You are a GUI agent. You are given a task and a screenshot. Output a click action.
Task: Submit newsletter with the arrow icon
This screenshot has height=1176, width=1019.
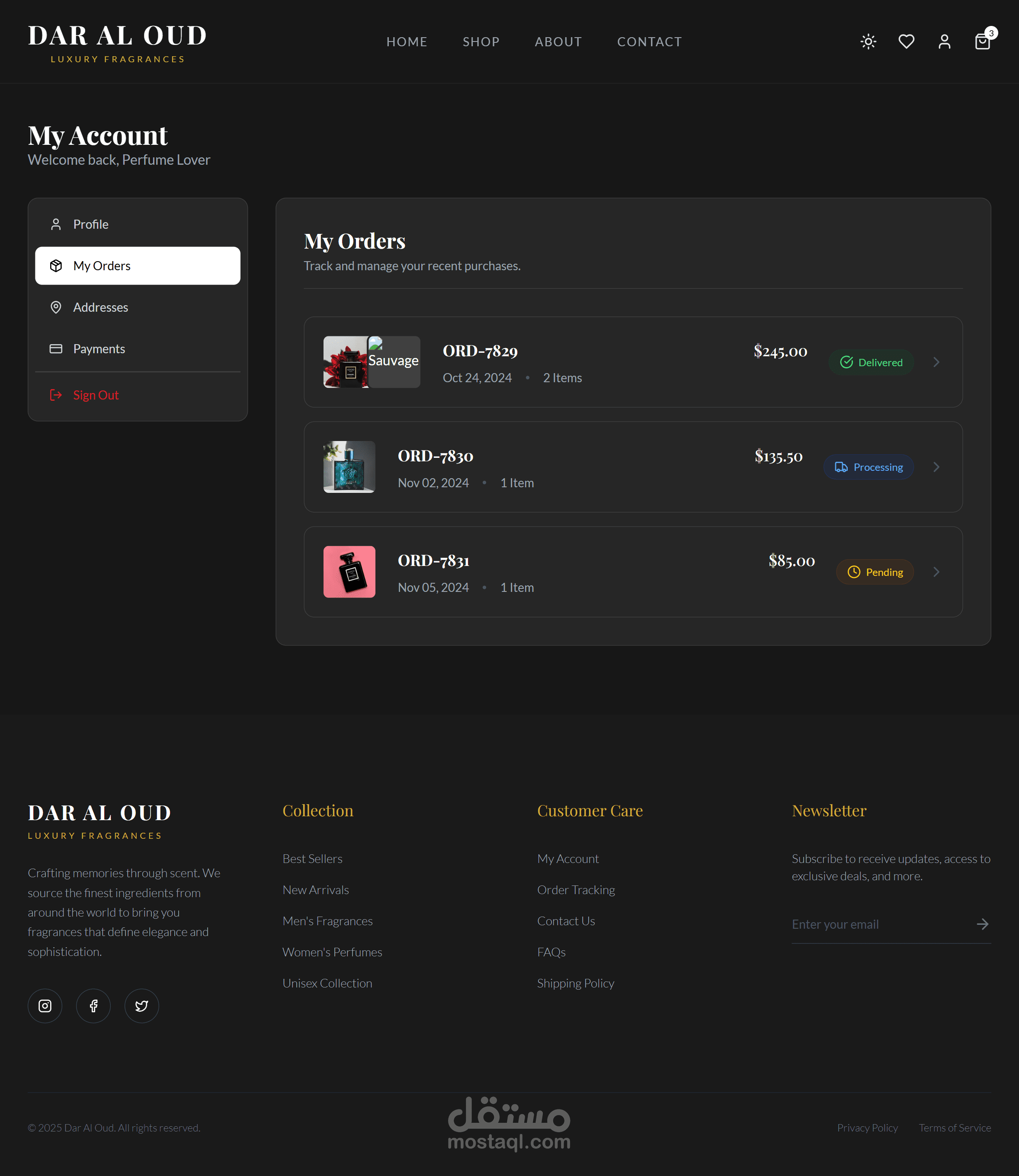(x=982, y=924)
